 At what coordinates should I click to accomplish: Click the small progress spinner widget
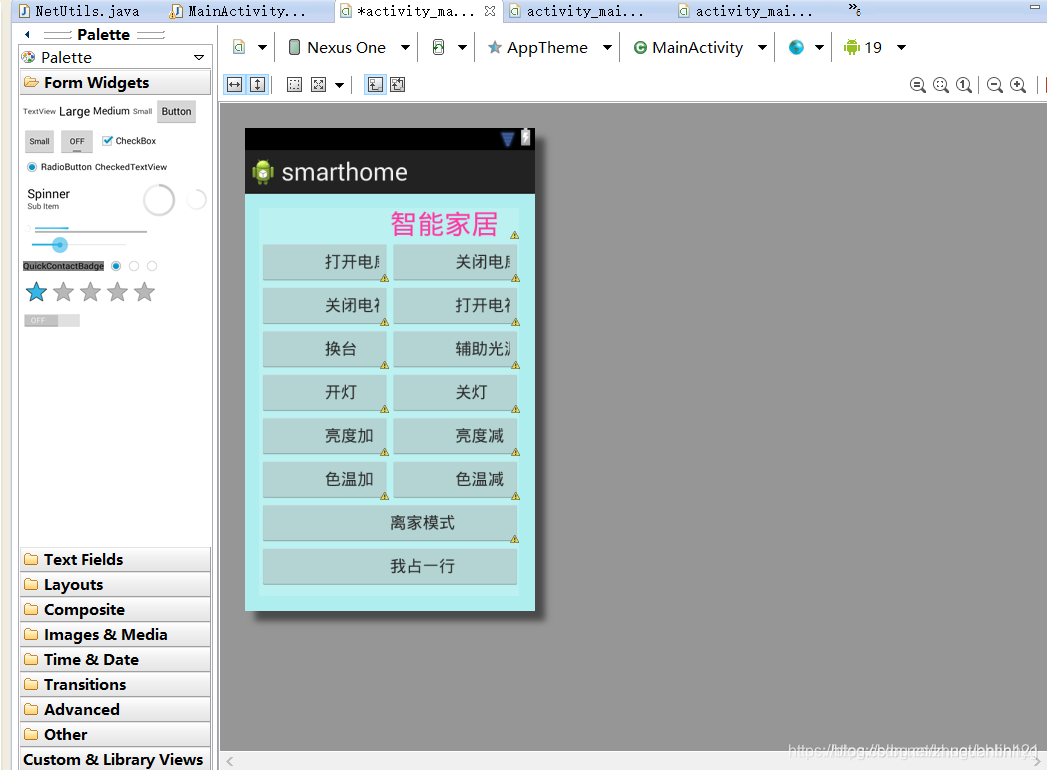click(x=196, y=199)
